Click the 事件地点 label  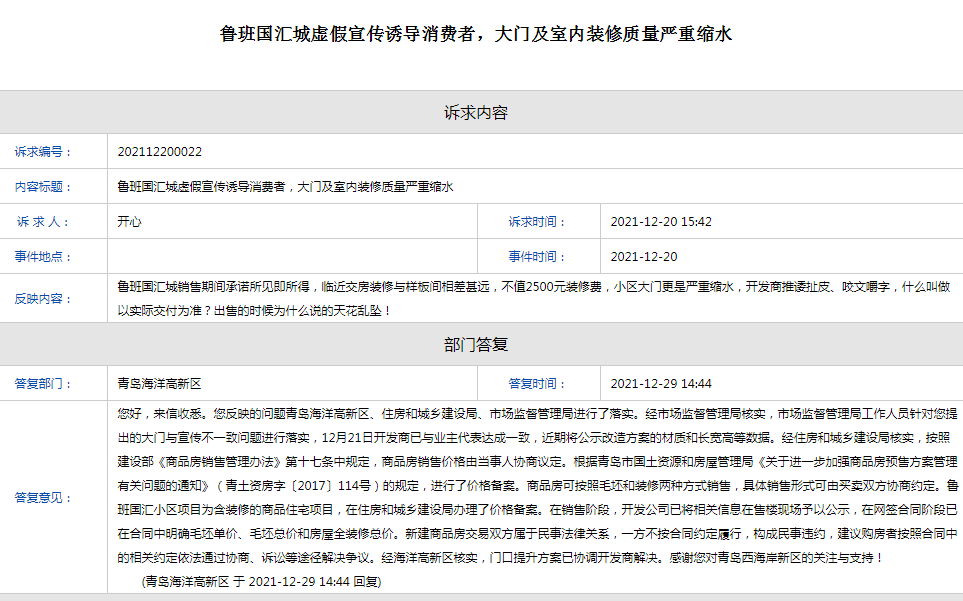click(x=43, y=257)
